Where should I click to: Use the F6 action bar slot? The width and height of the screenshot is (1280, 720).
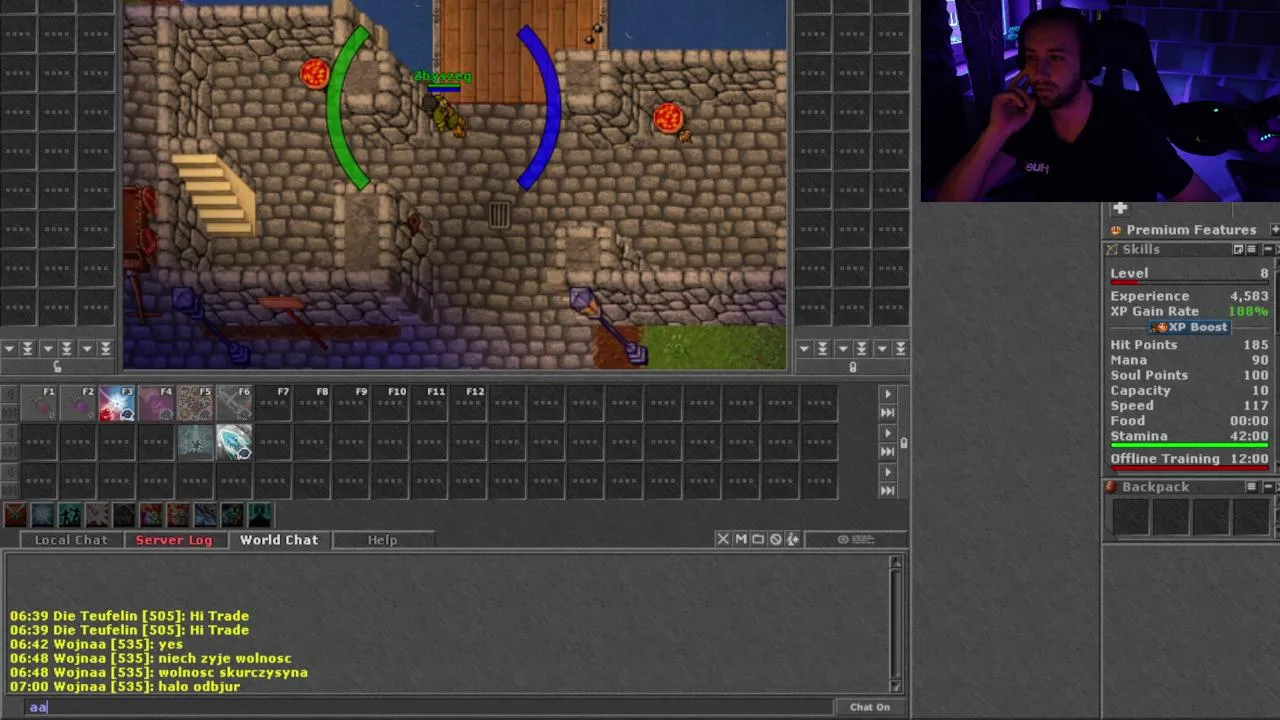[233, 403]
